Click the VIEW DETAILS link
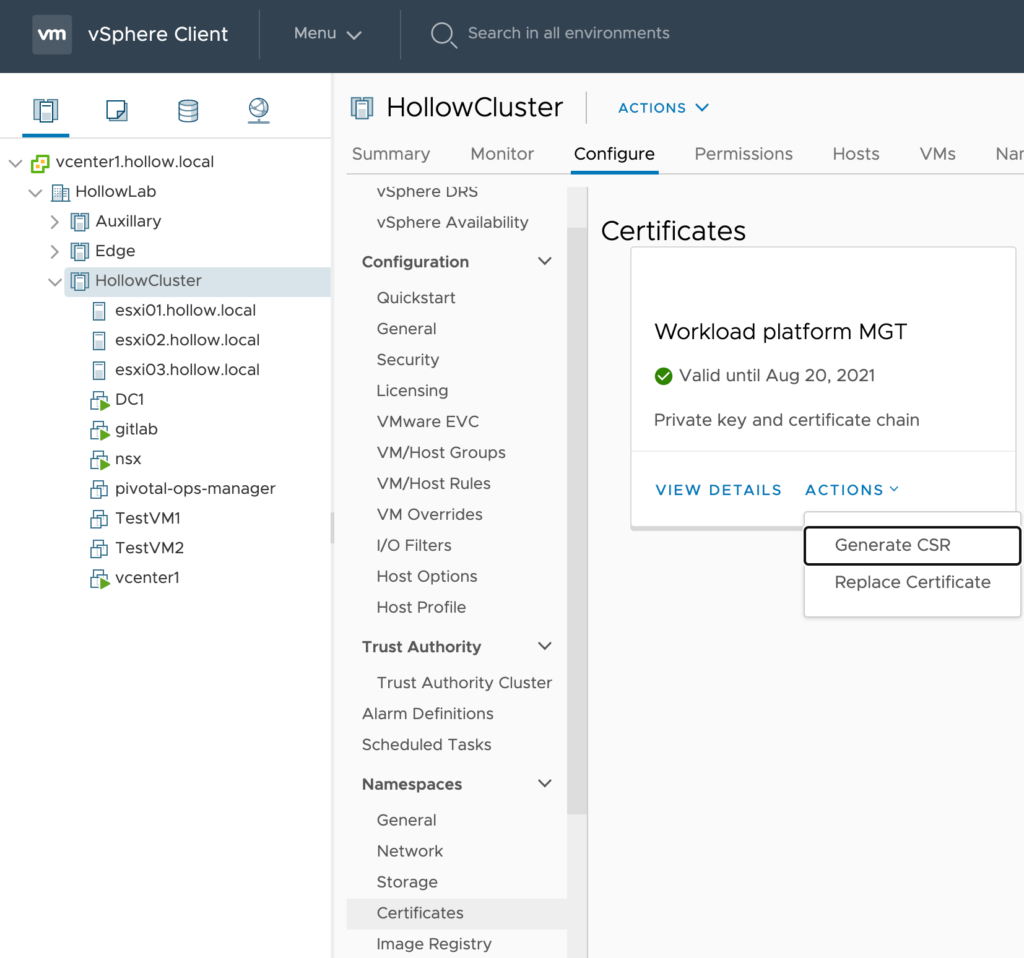This screenshot has width=1024, height=958. click(x=718, y=490)
